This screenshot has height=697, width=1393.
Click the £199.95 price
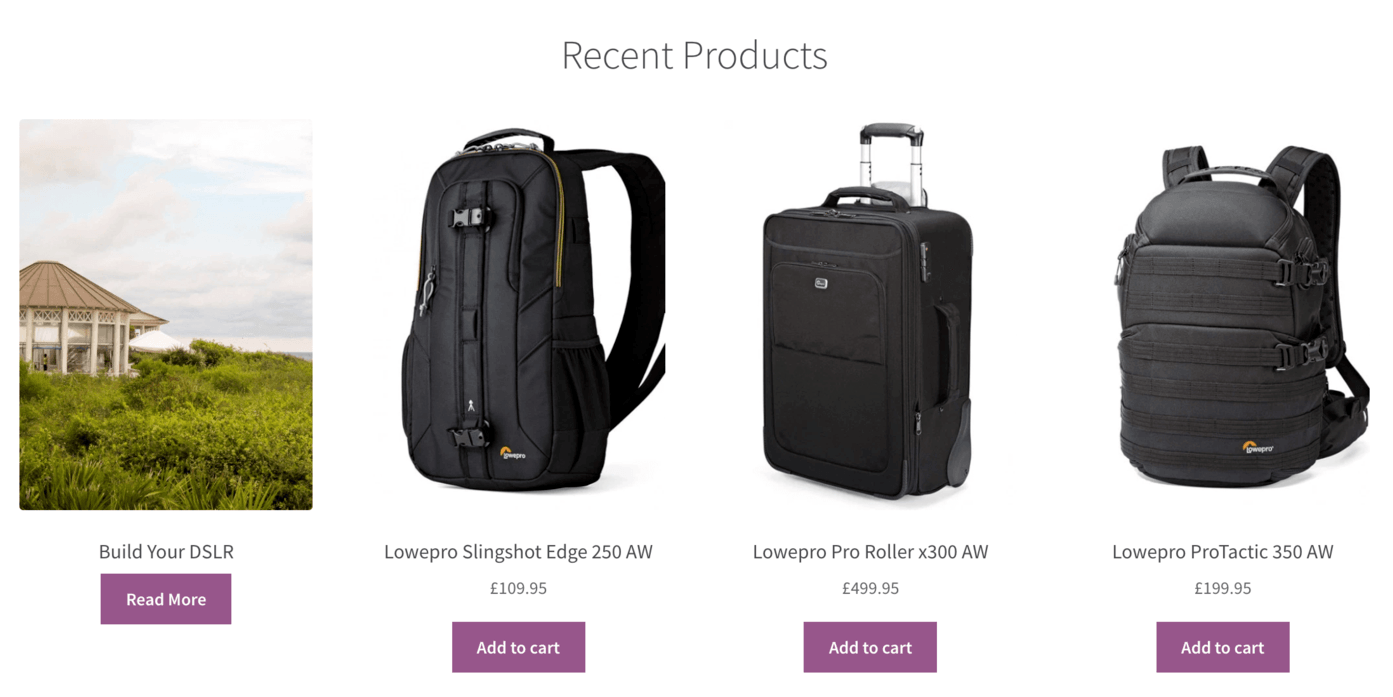pyautogui.click(x=1222, y=588)
